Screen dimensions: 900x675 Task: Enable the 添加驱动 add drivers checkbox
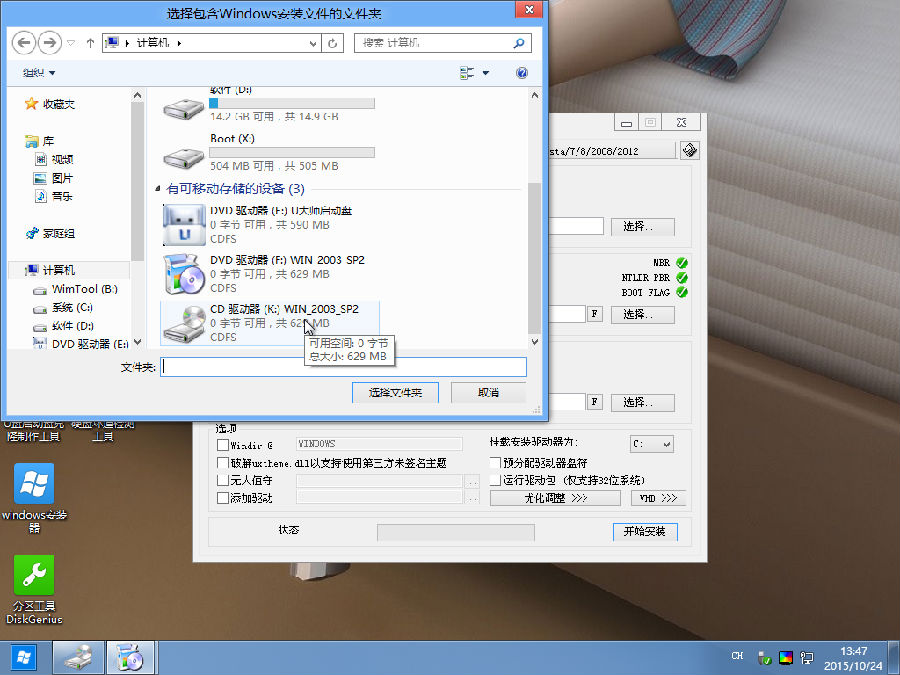(223, 498)
